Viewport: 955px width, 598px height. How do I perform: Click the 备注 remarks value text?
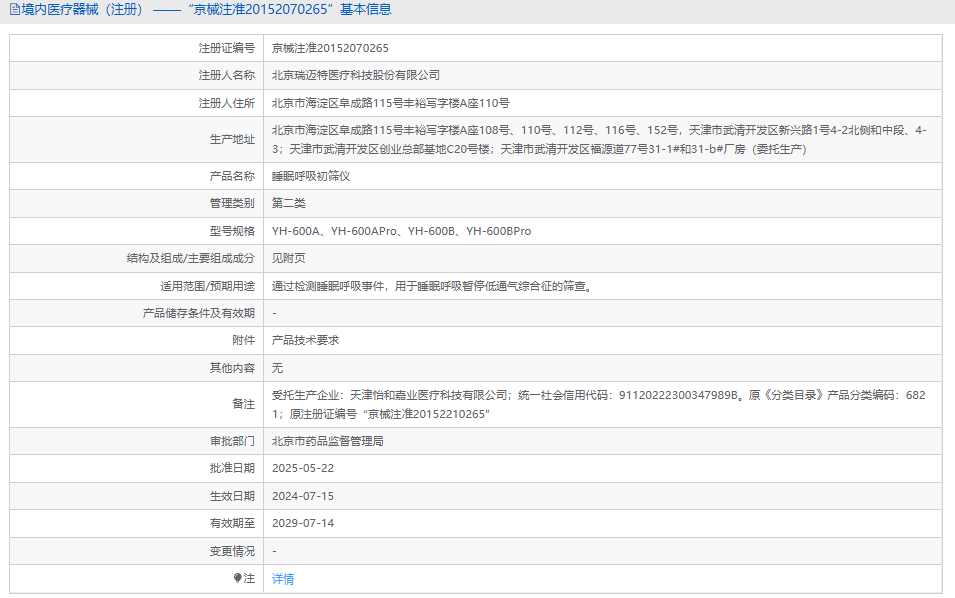[x=599, y=404]
